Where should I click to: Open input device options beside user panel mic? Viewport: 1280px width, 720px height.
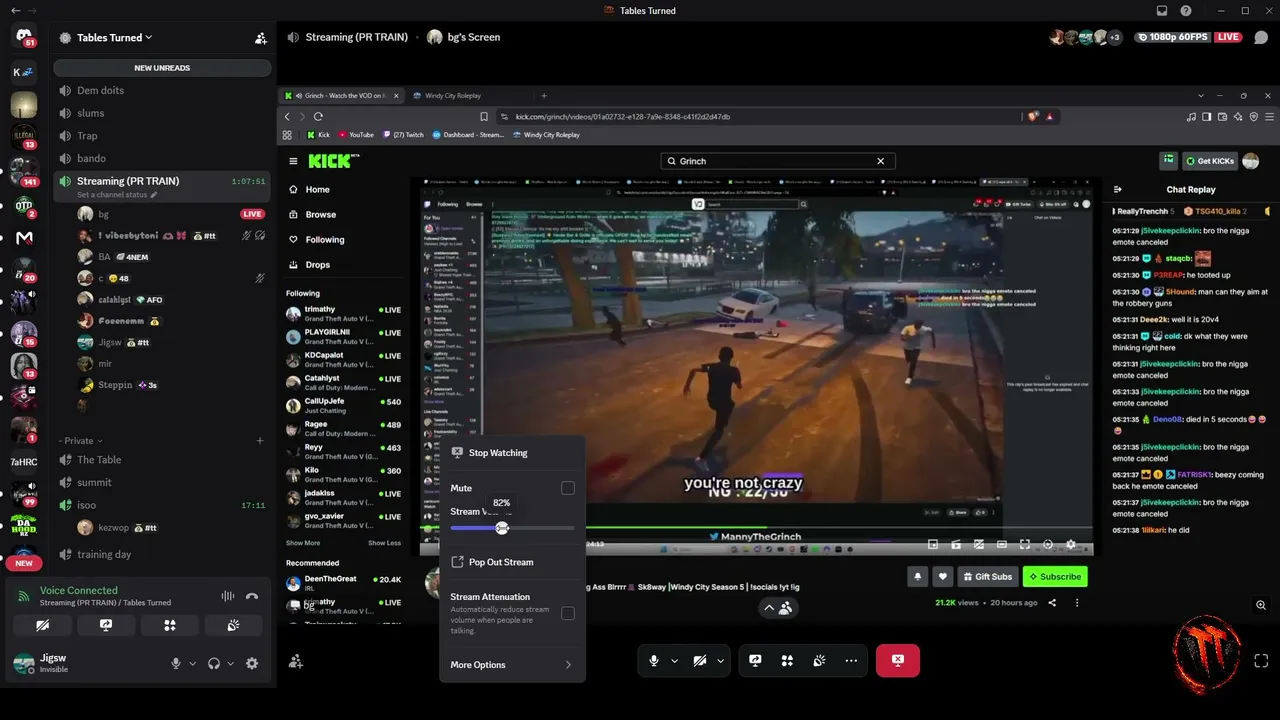192,663
